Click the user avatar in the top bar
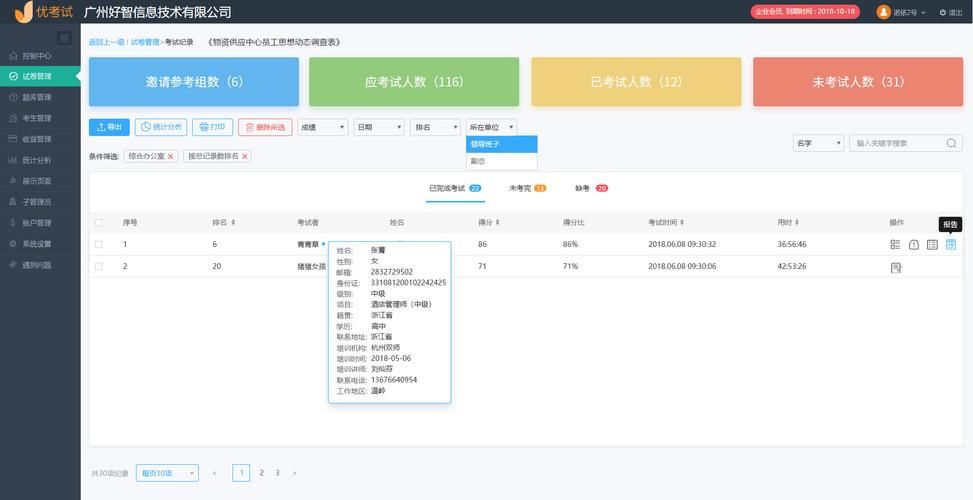The image size is (973, 500). (x=884, y=12)
